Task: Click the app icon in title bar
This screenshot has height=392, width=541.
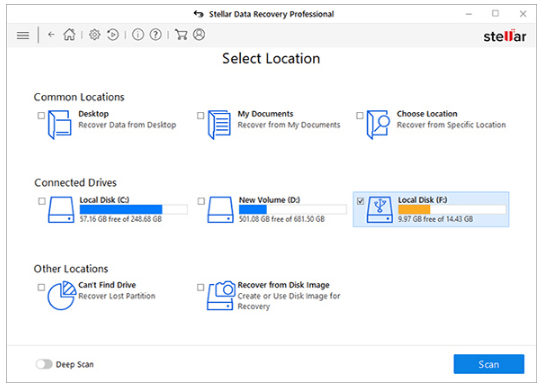Action: pos(198,14)
